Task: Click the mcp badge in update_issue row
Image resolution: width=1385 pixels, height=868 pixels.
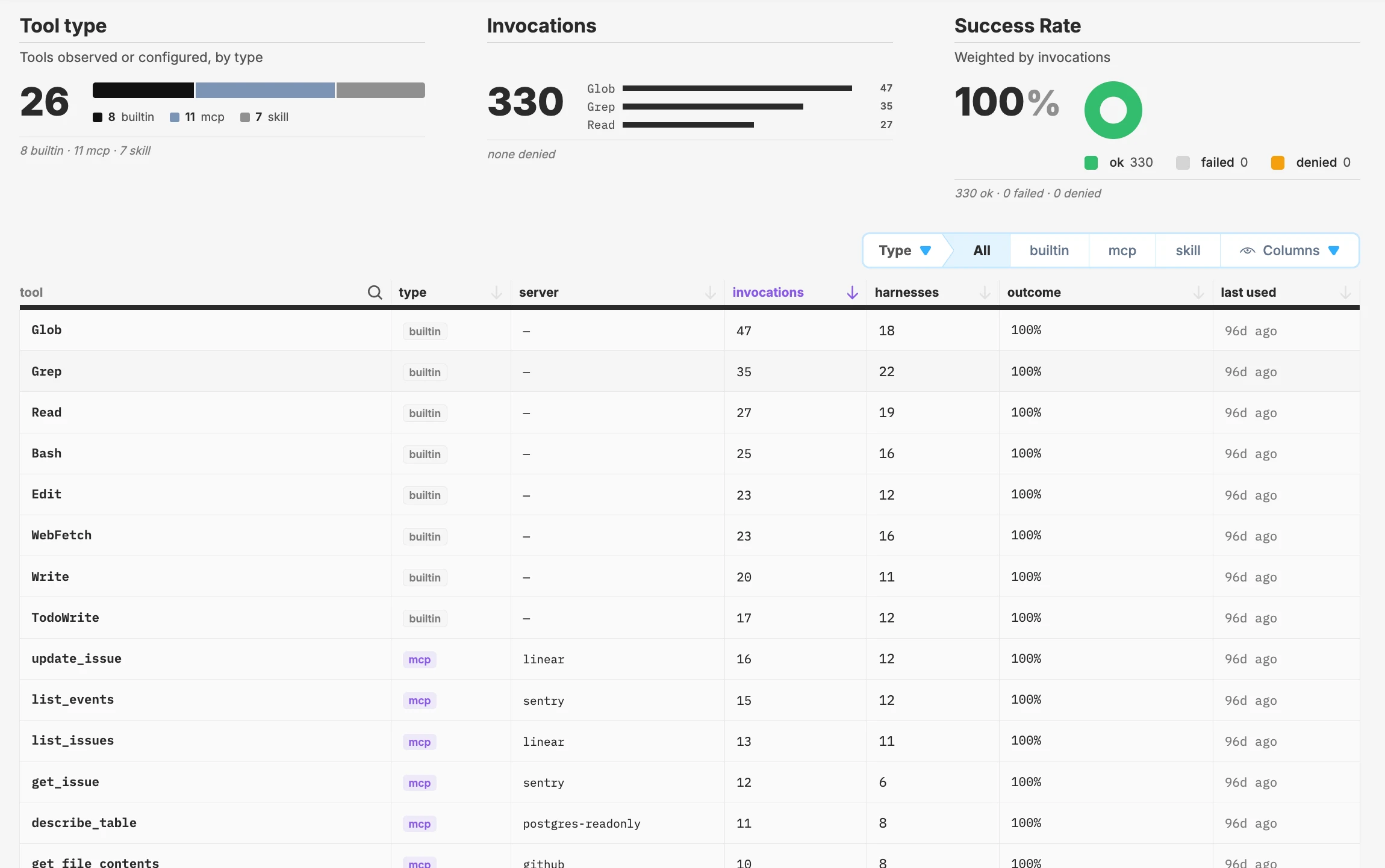Action: pyautogui.click(x=419, y=660)
